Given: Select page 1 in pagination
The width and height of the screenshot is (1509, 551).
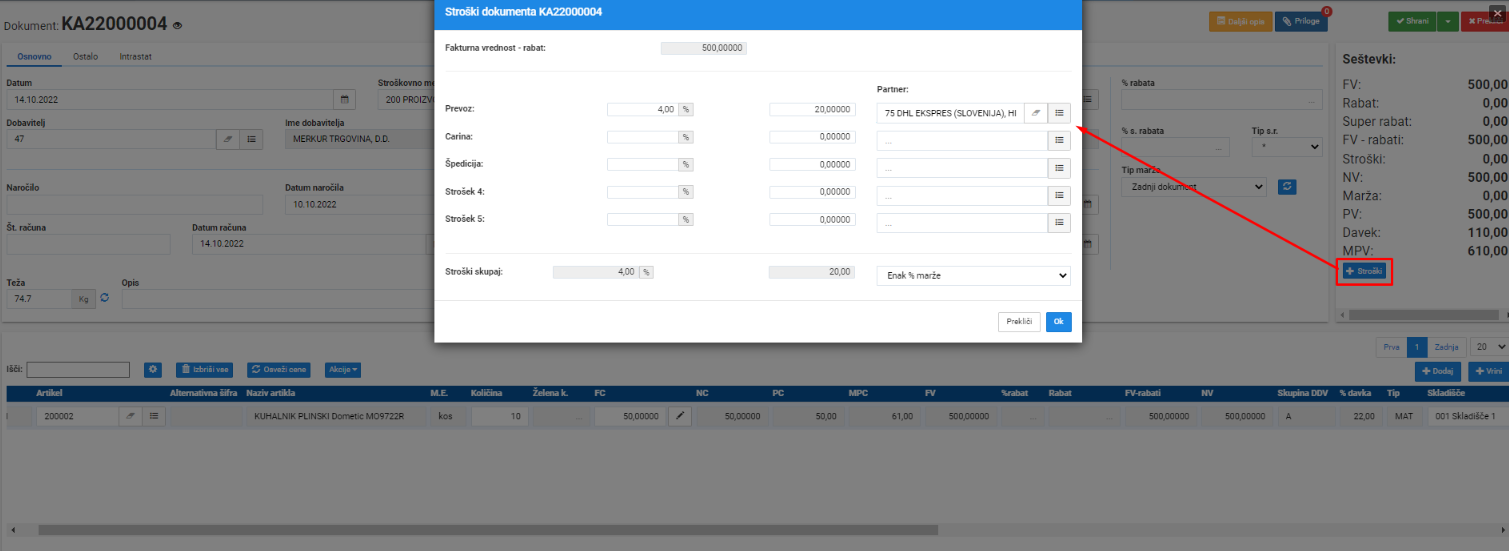Looking at the screenshot, I should click(x=1416, y=347).
